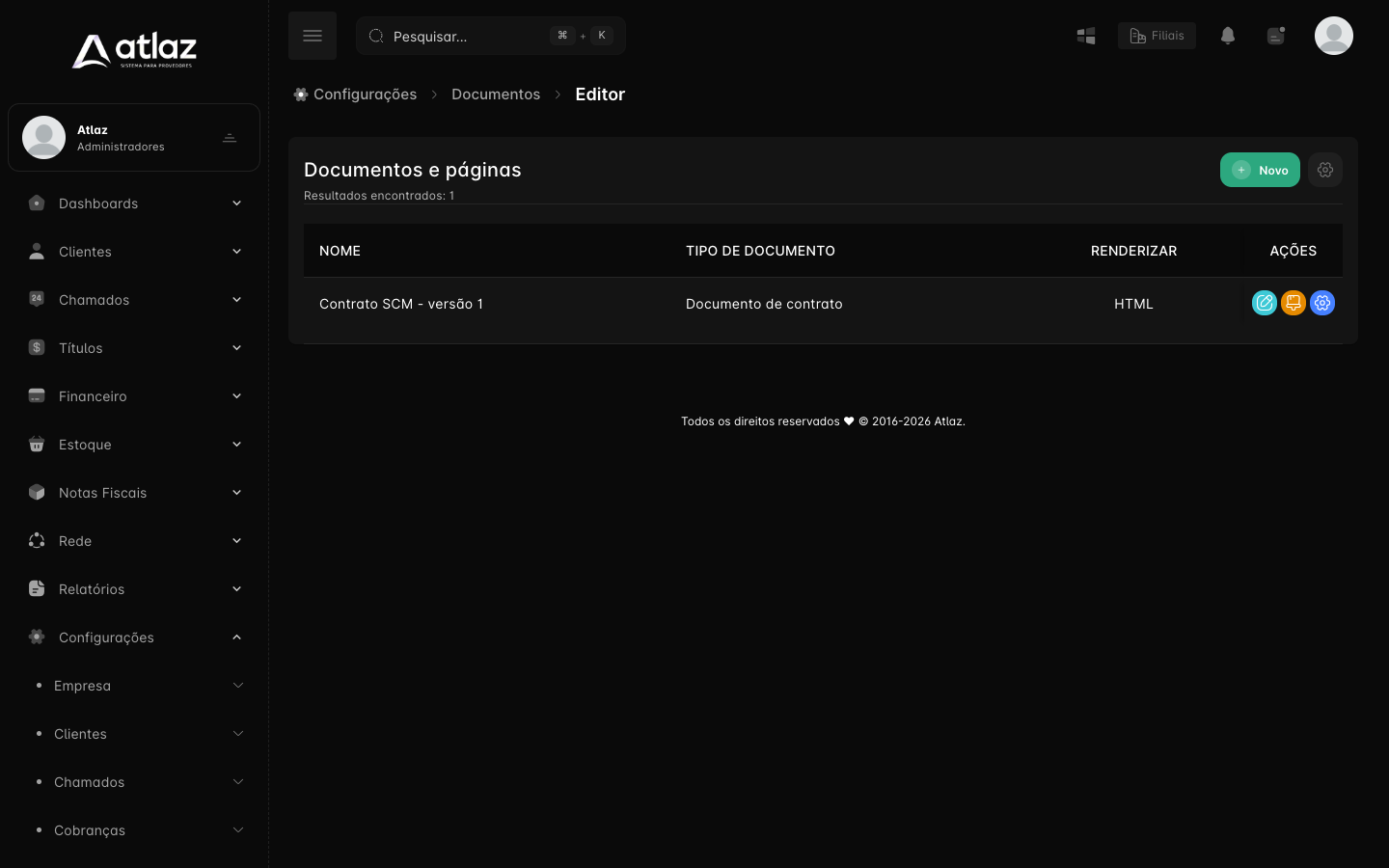
Task: Edit Contrato SCM with the teal pencil icon
Action: point(1265,303)
